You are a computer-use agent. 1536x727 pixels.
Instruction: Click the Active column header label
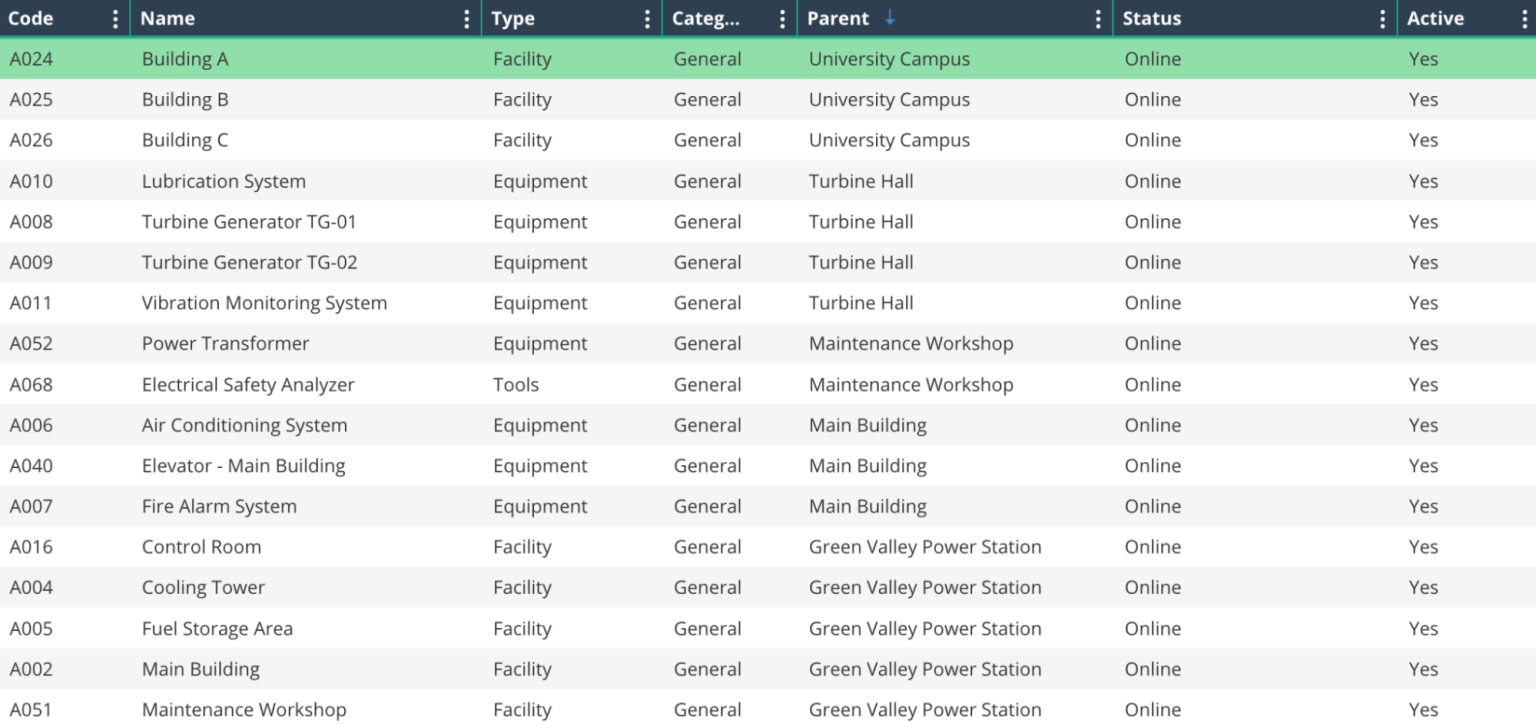click(x=1435, y=19)
